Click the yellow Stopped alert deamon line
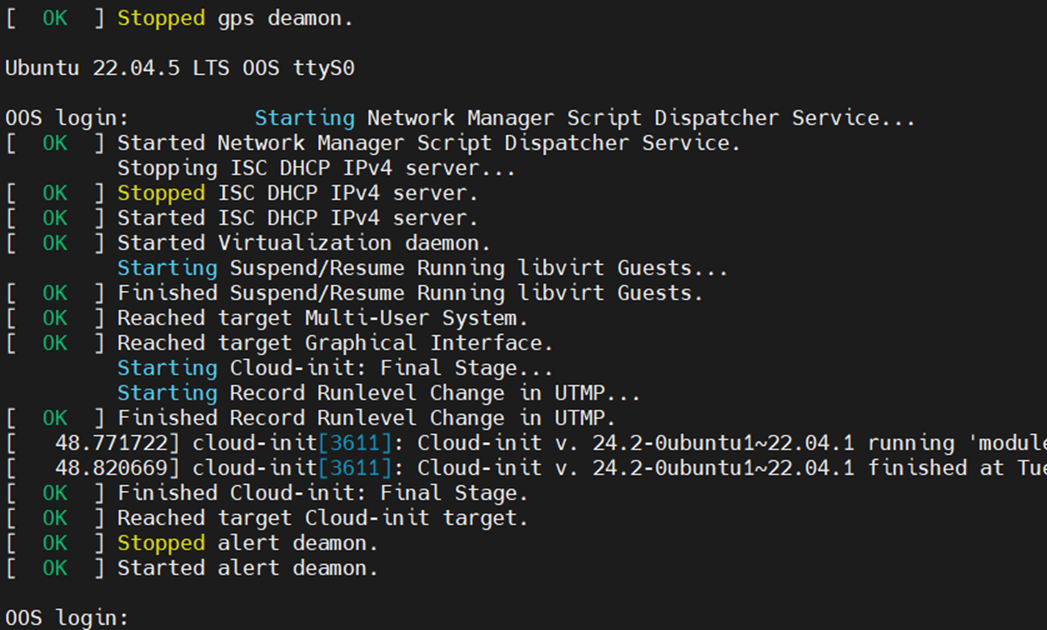The width and height of the screenshot is (1047, 630). click(192, 543)
